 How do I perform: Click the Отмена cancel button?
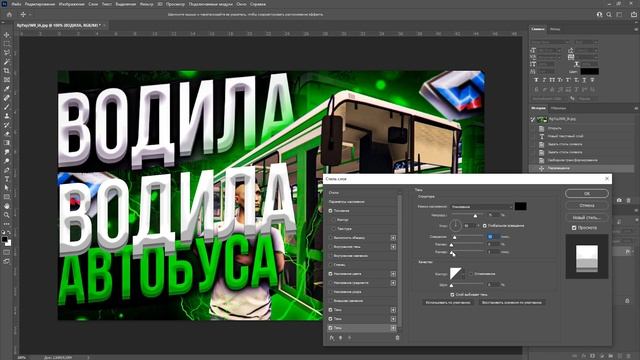[x=587, y=205]
